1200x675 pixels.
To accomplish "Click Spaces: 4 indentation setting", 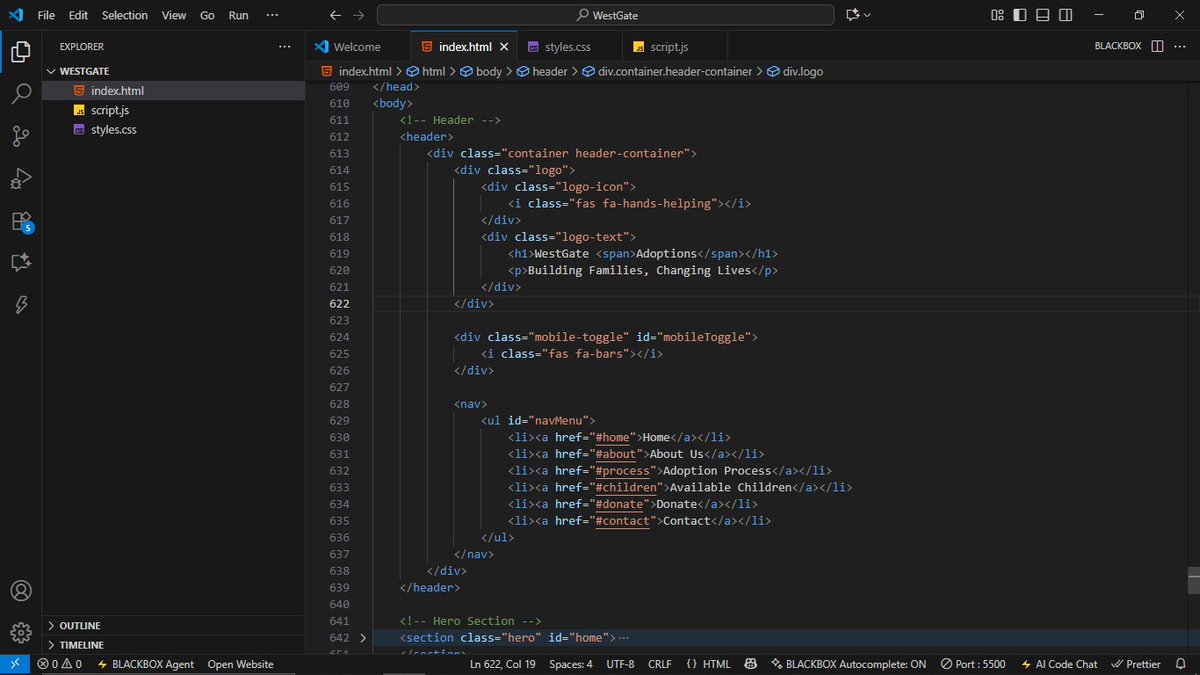I will (x=571, y=664).
